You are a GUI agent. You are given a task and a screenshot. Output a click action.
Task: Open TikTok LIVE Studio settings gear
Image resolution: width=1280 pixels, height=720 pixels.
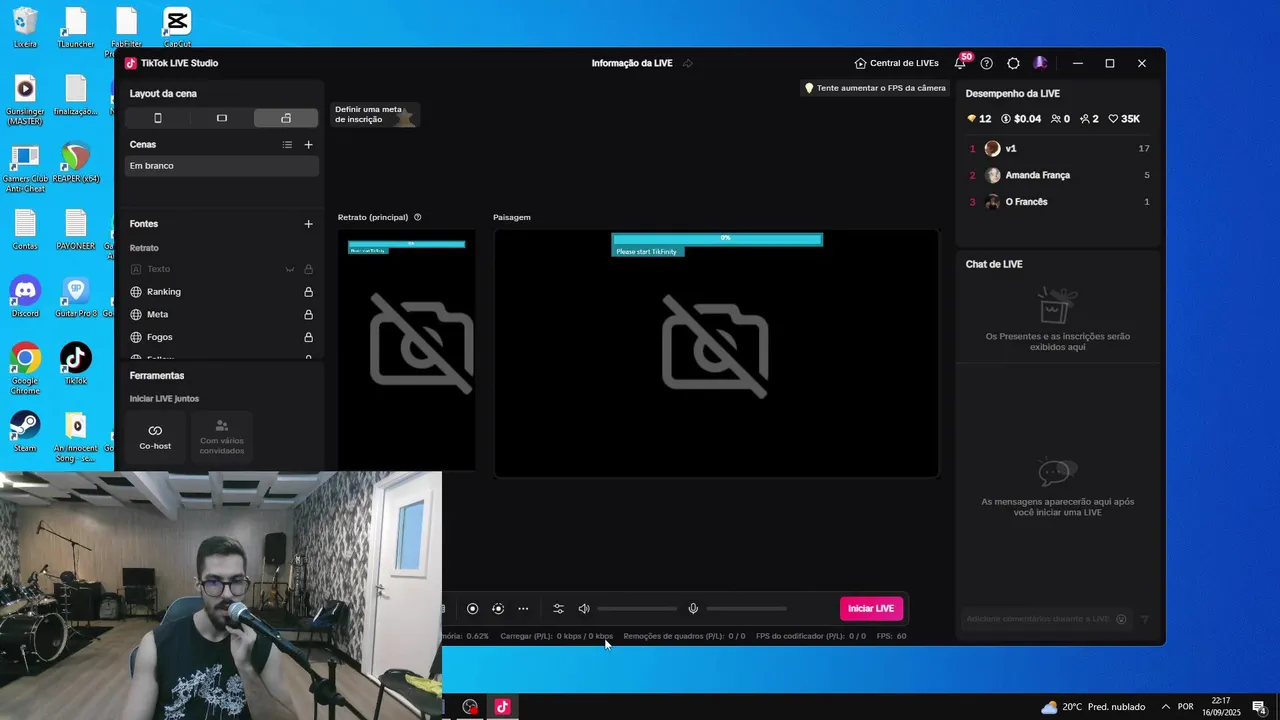pos(1013,63)
